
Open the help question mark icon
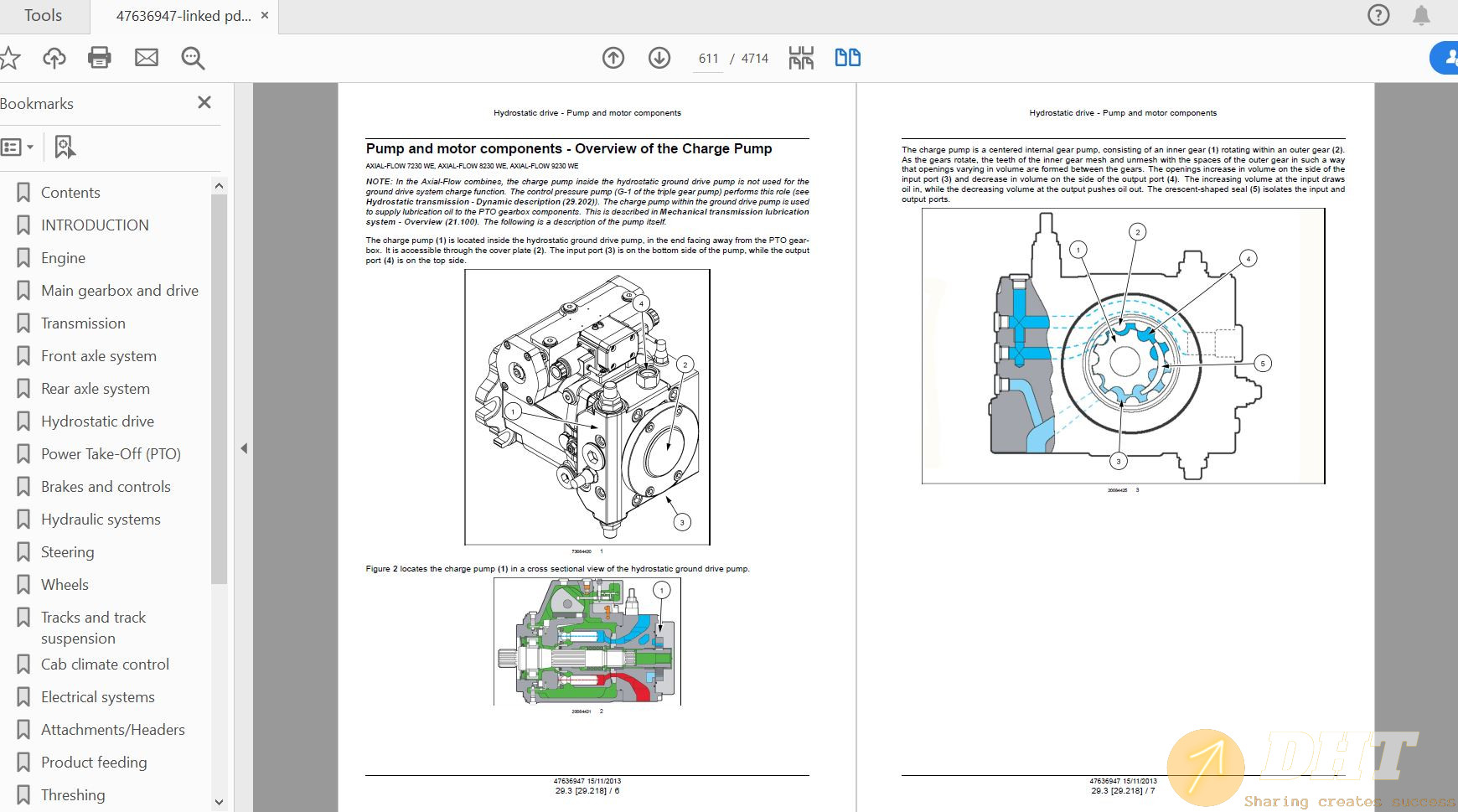pos(1378,15)
